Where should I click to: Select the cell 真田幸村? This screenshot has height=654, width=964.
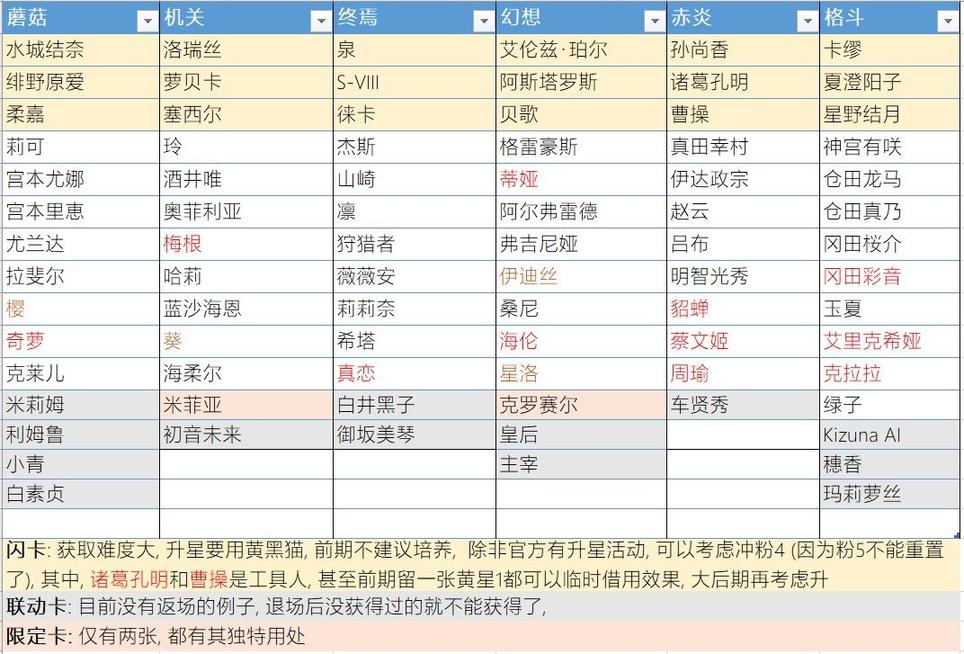click(x=743, y=147)
